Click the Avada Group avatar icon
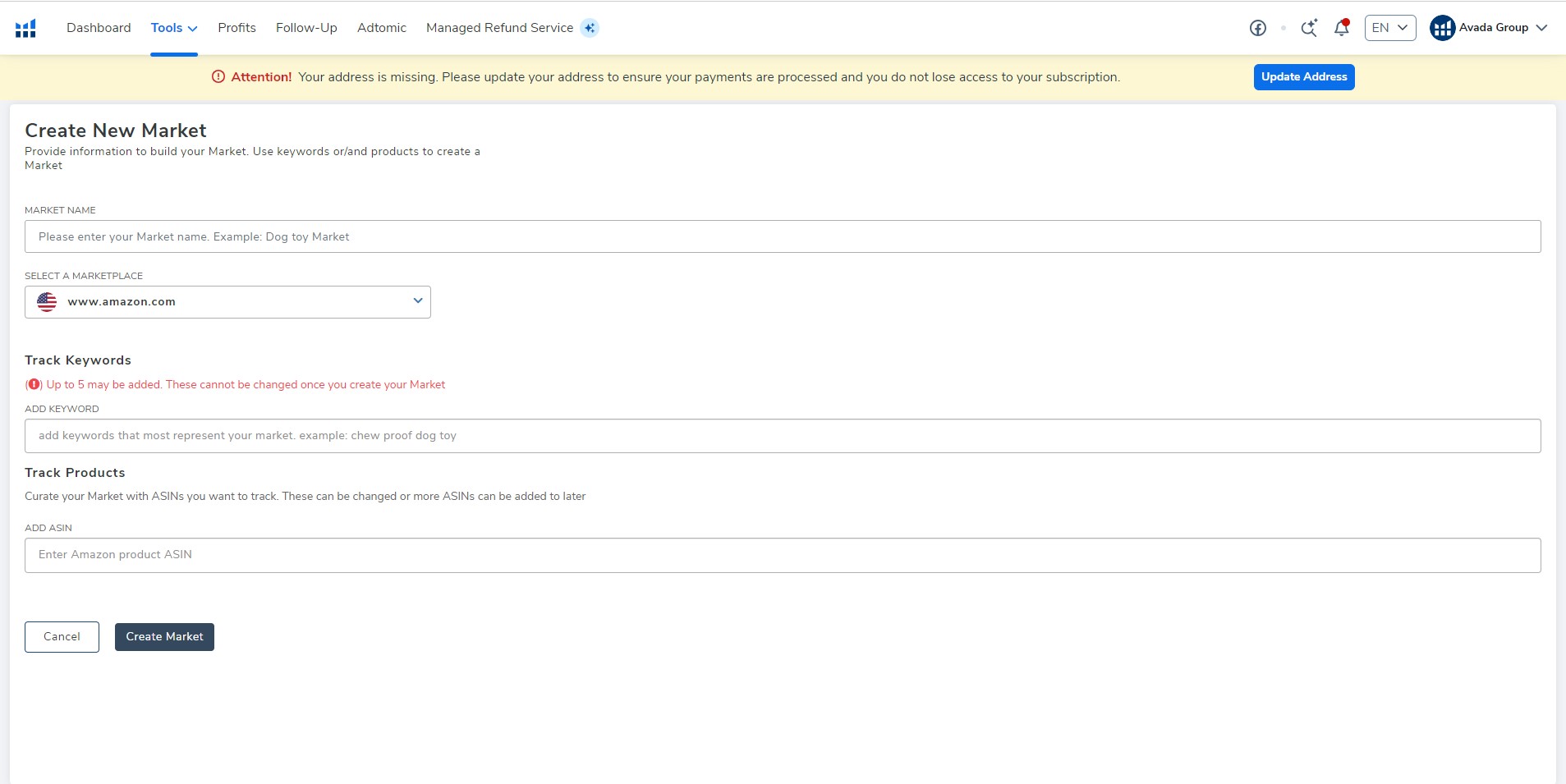This screenshot has height=784, width=1566. coord(1442,28)
